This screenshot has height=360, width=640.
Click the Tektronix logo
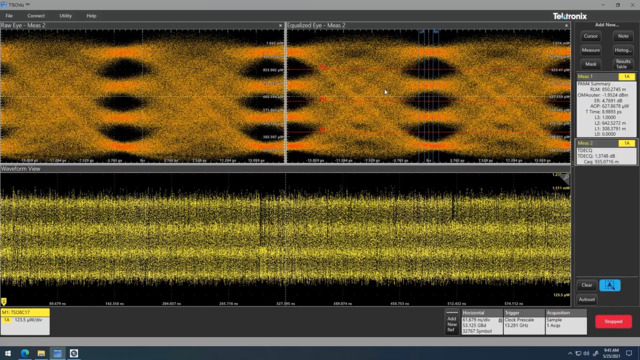click(570, 16)
